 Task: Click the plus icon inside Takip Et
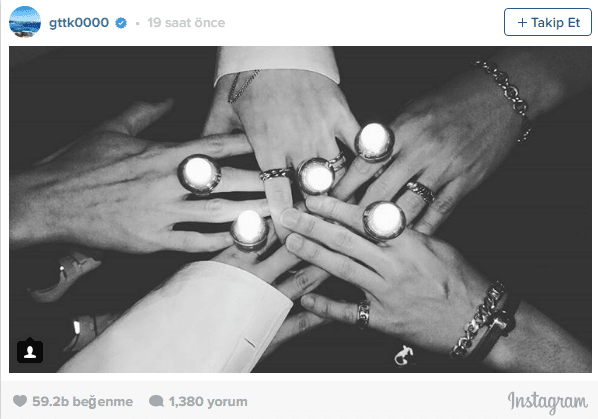click(522, 23)
